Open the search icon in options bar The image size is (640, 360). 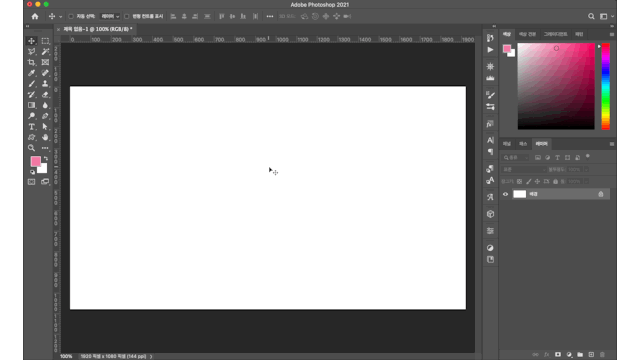[x=591, y=16]
